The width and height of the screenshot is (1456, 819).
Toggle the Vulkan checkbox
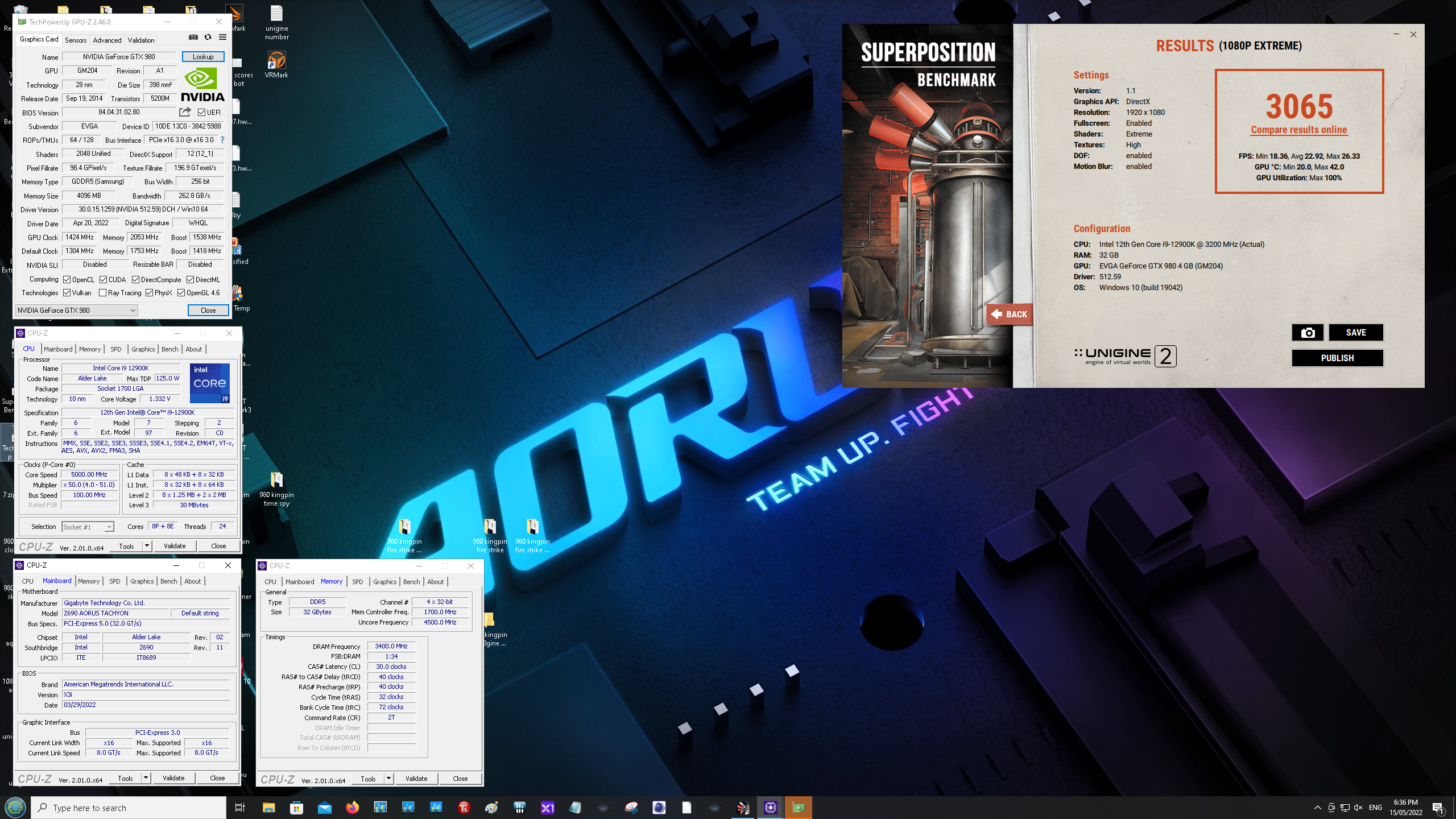(x=67, y=293)
